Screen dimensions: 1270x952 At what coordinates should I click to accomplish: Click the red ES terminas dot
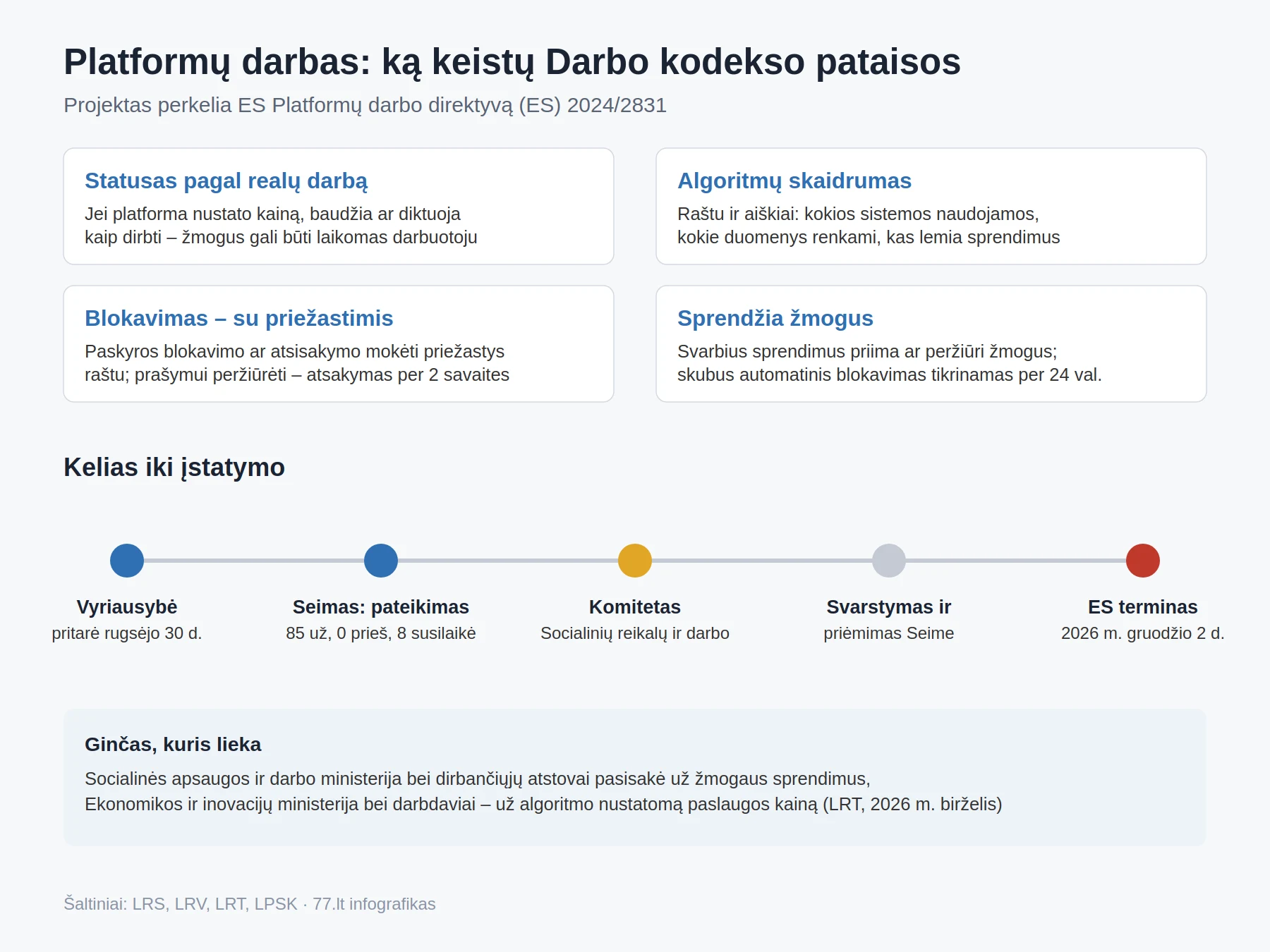tap(1143, 561)
